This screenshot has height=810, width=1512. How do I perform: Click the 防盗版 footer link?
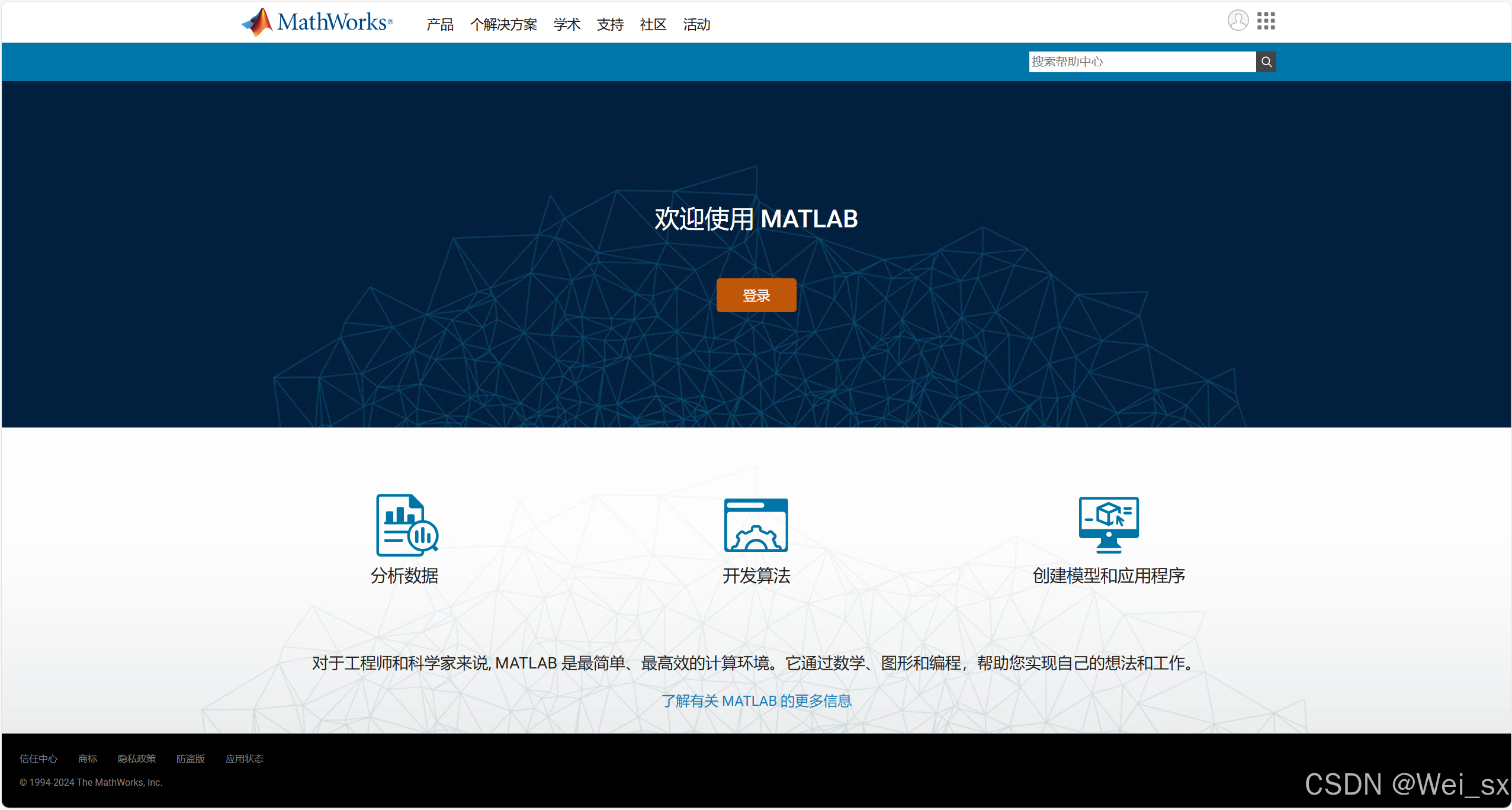190,758
